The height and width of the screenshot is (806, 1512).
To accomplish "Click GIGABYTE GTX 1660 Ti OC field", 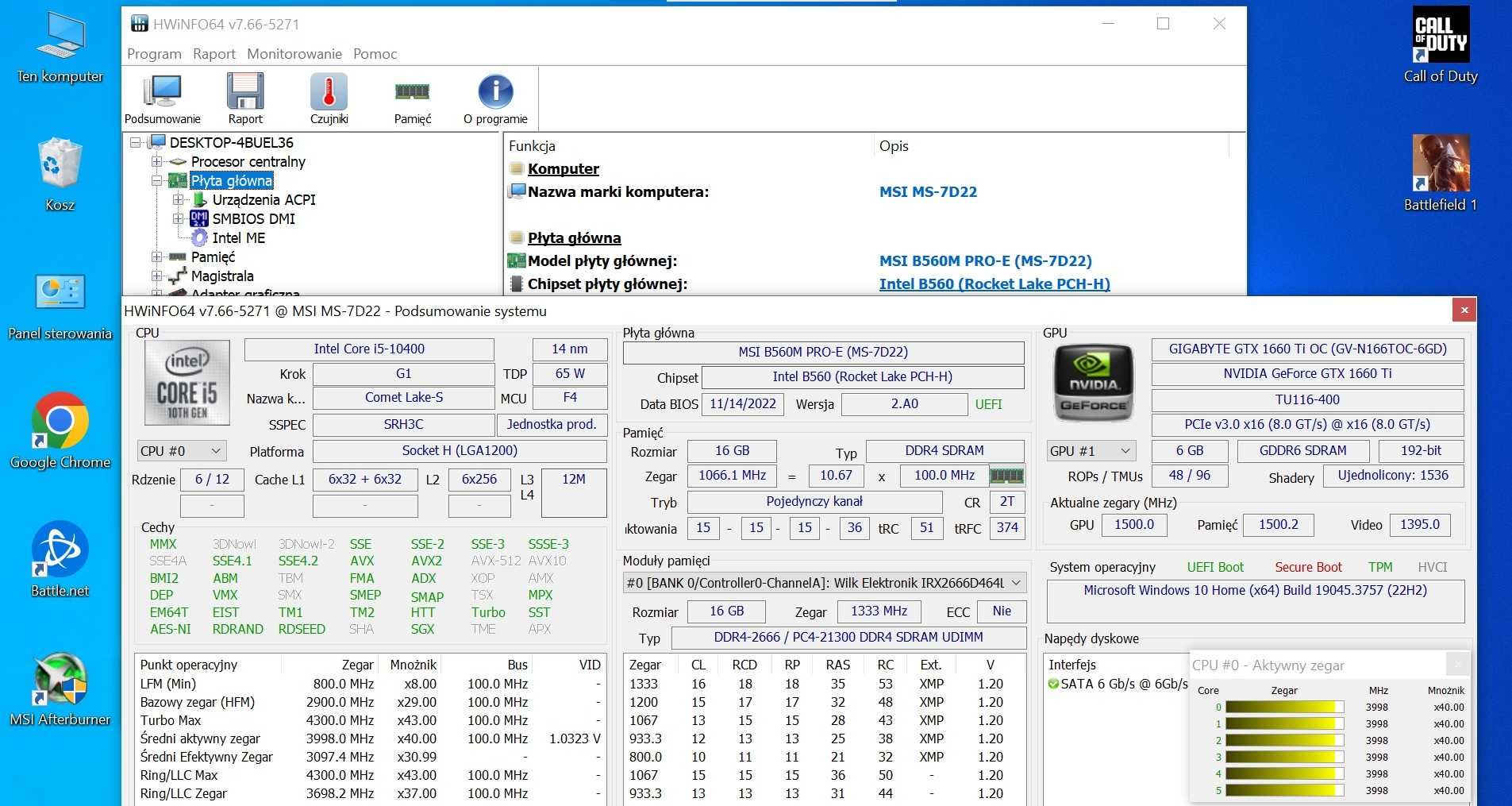I will (x=1307, y=349).
